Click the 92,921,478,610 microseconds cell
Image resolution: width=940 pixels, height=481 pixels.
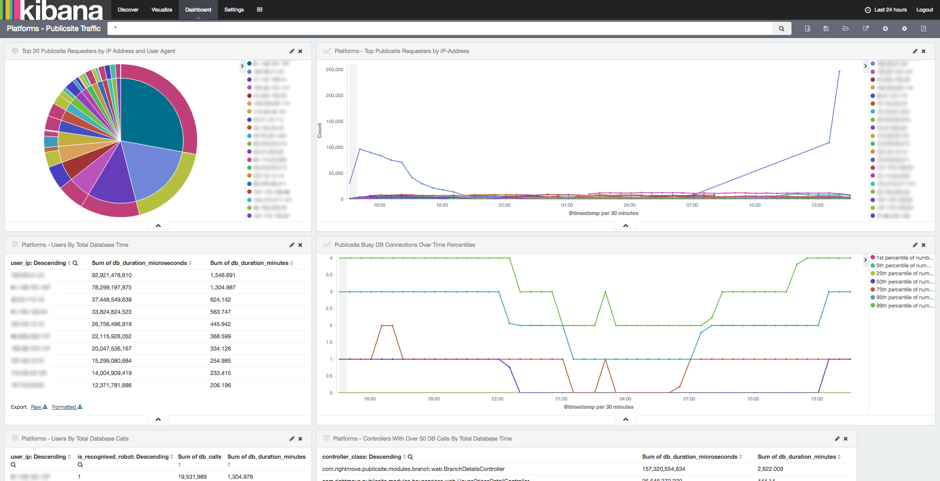click(112, 275)
